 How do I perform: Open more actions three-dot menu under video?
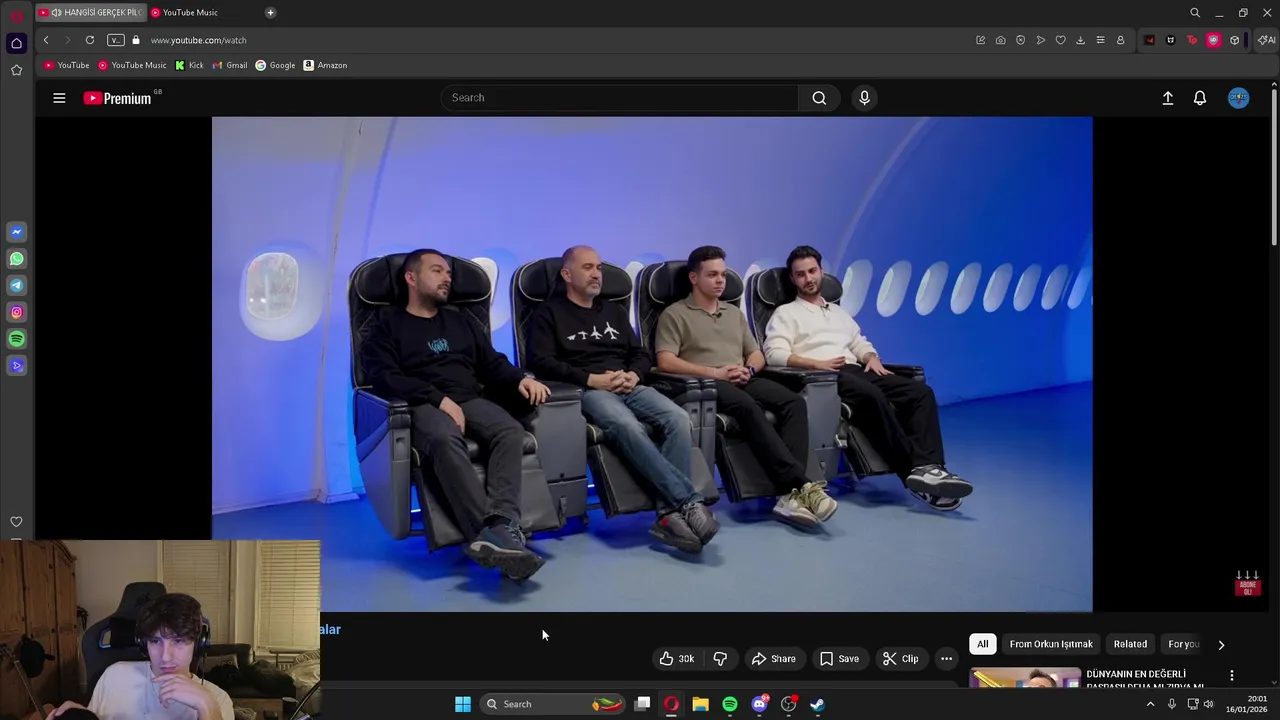946,659
